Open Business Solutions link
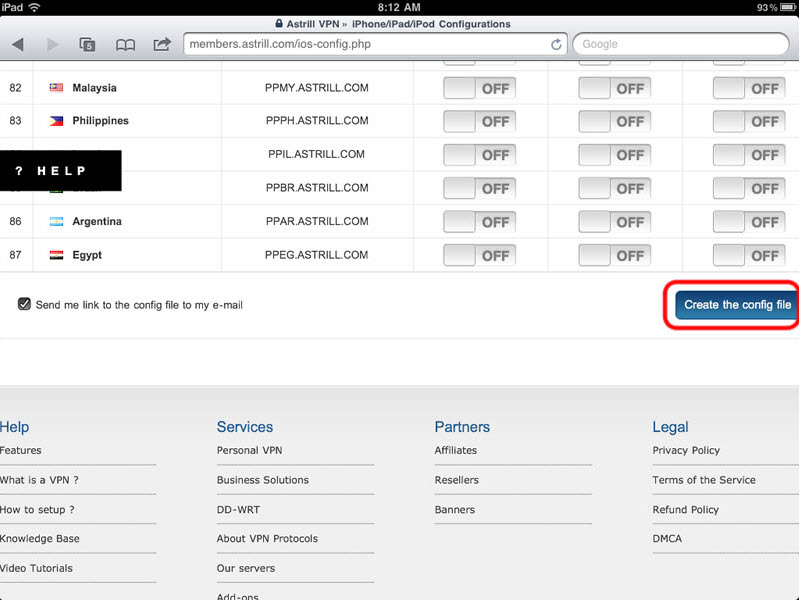The width and height of the screenshot is (804, 606). (x=263, y=480)
